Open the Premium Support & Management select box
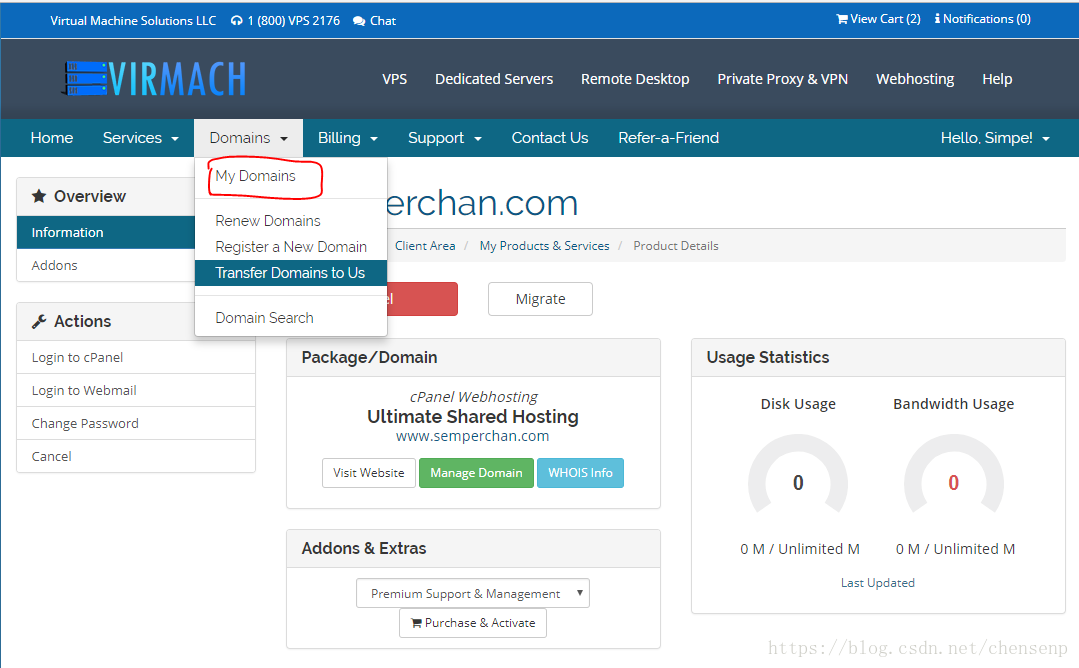This screenshot has width=1079, height=668. [473, 593]
